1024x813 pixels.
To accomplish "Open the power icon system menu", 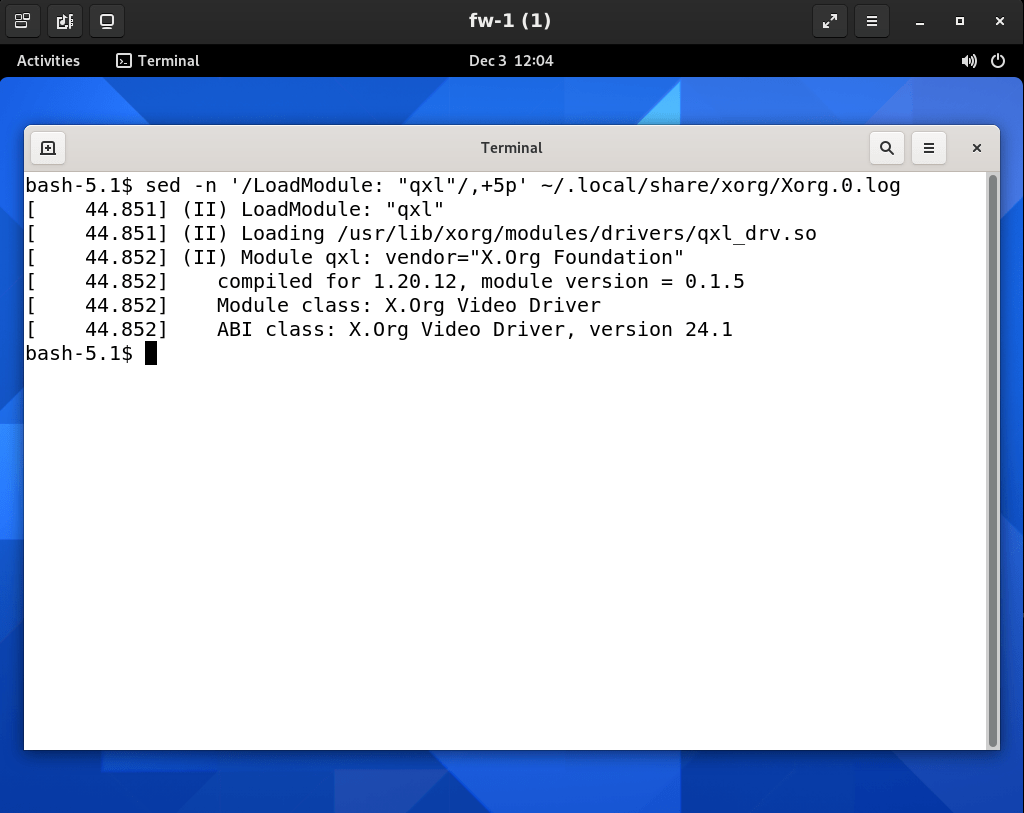I will click(x=997, y=61).
